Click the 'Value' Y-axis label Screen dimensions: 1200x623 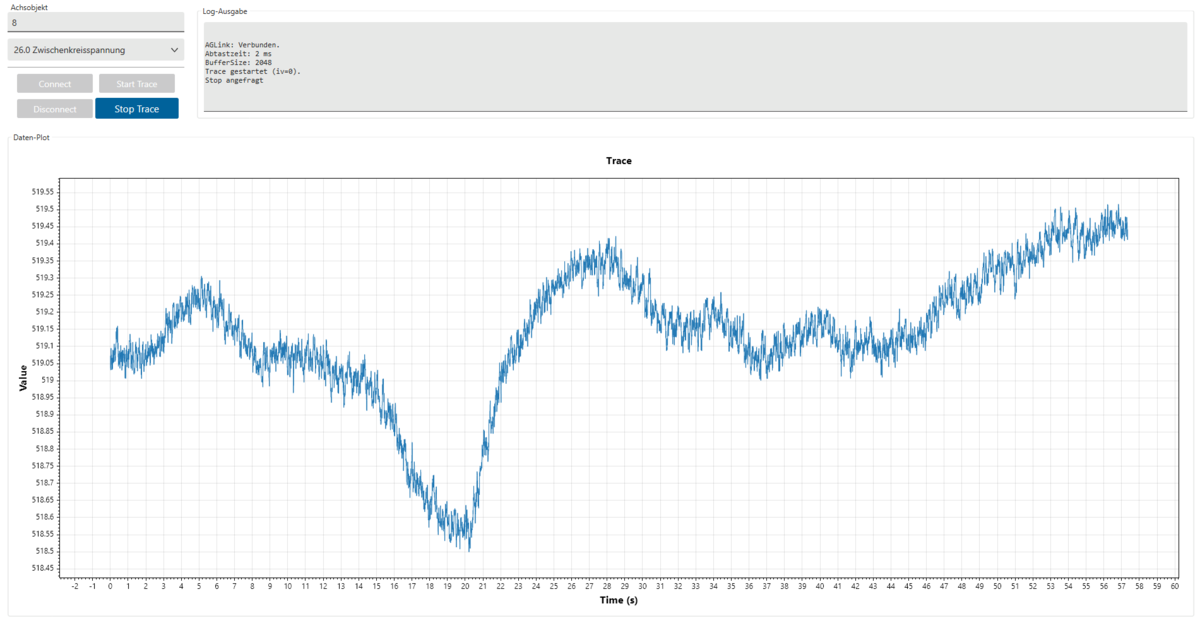coord(23,377)
